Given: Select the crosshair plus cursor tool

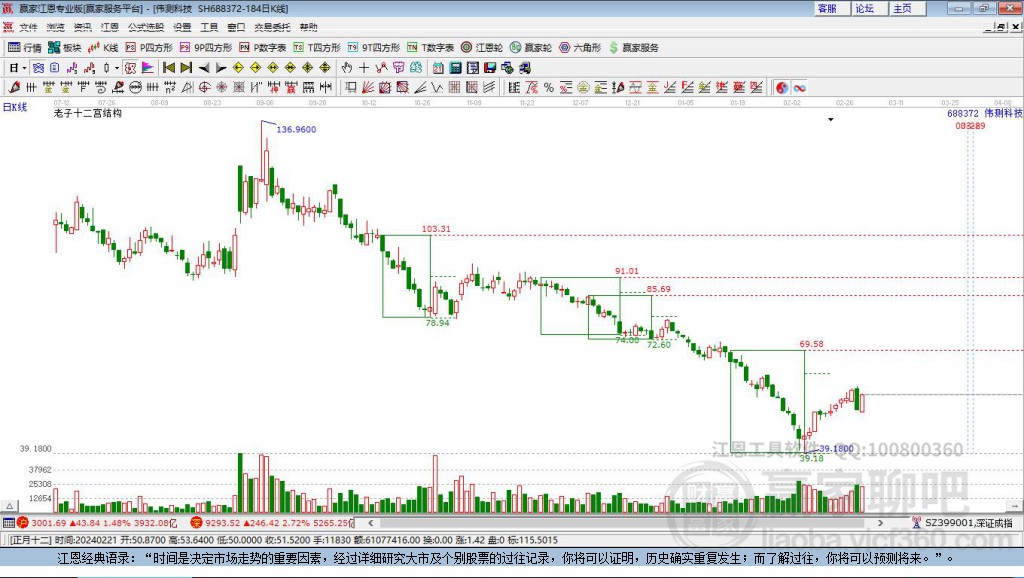Looking at the screenshot, I should [x=364, y=68].
